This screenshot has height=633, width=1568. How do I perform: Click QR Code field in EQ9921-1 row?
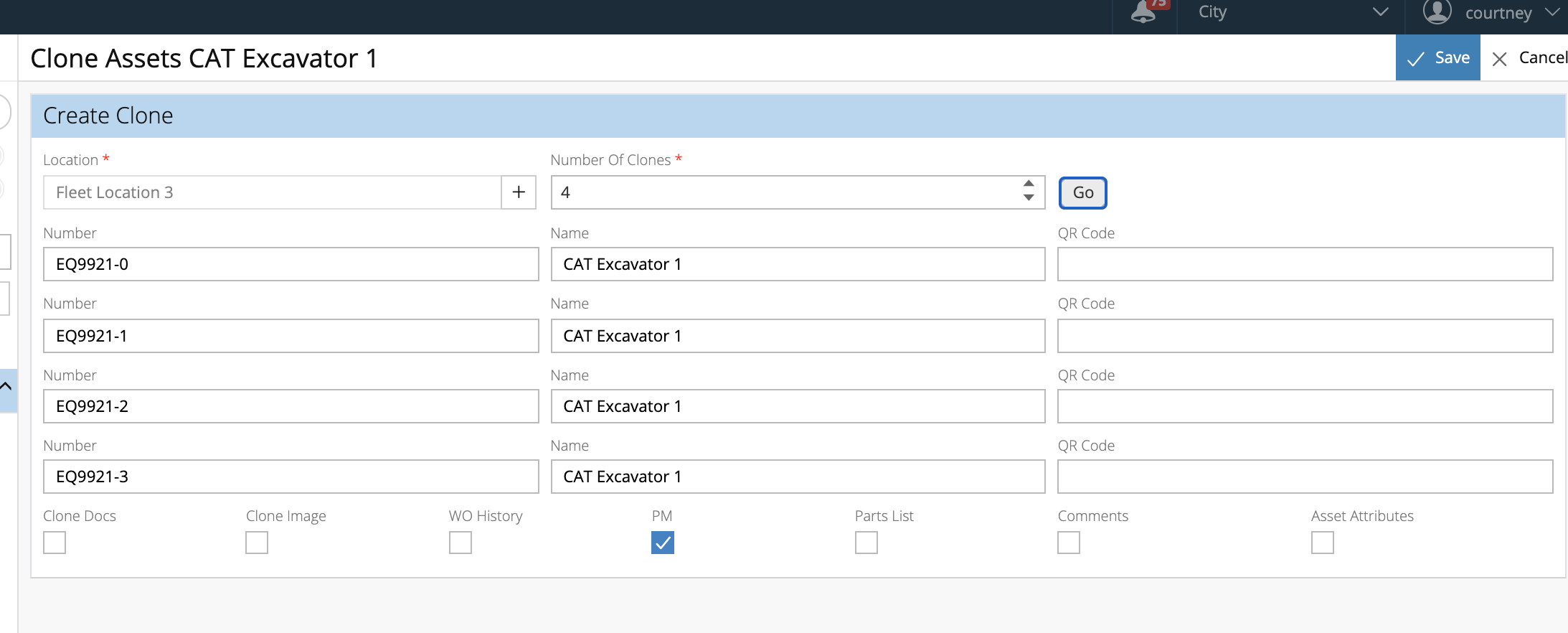(1305, 336)
